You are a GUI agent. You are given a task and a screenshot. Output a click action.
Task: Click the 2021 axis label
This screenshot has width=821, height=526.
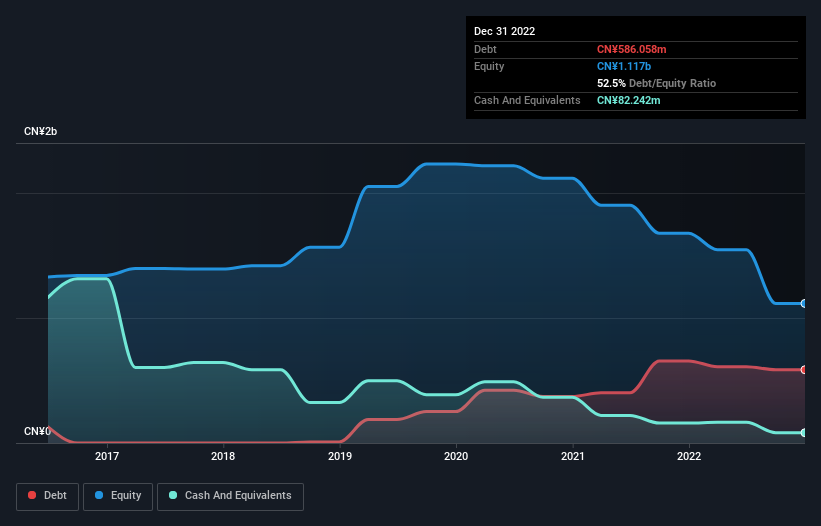pos(573,456)
